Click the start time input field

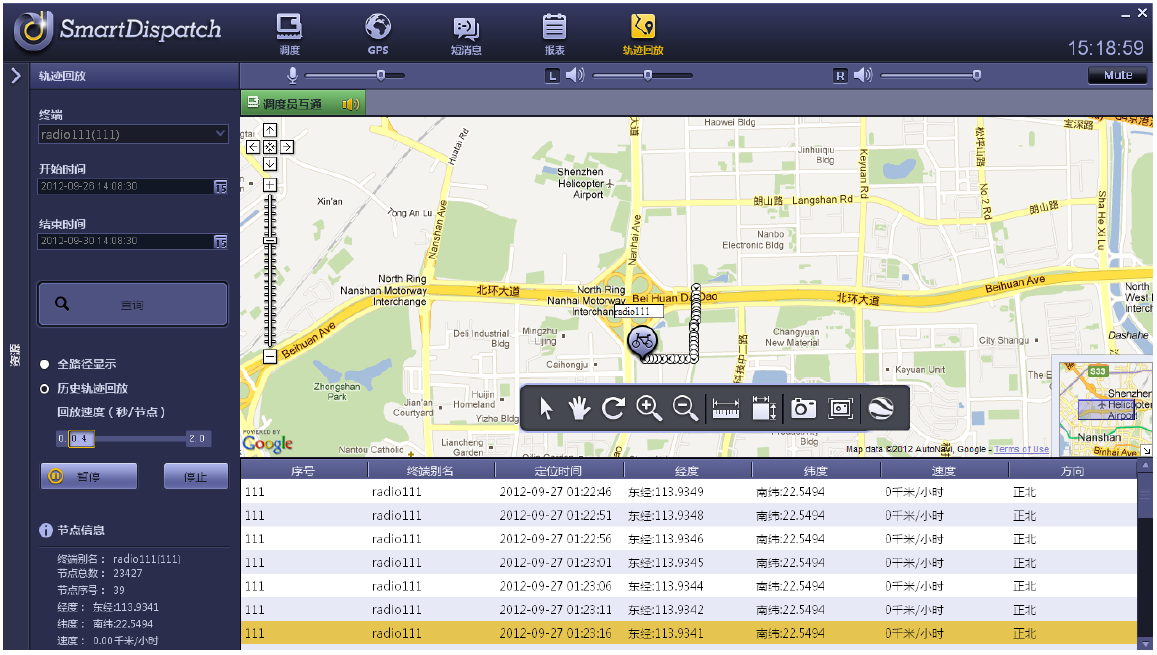[125, 187]
